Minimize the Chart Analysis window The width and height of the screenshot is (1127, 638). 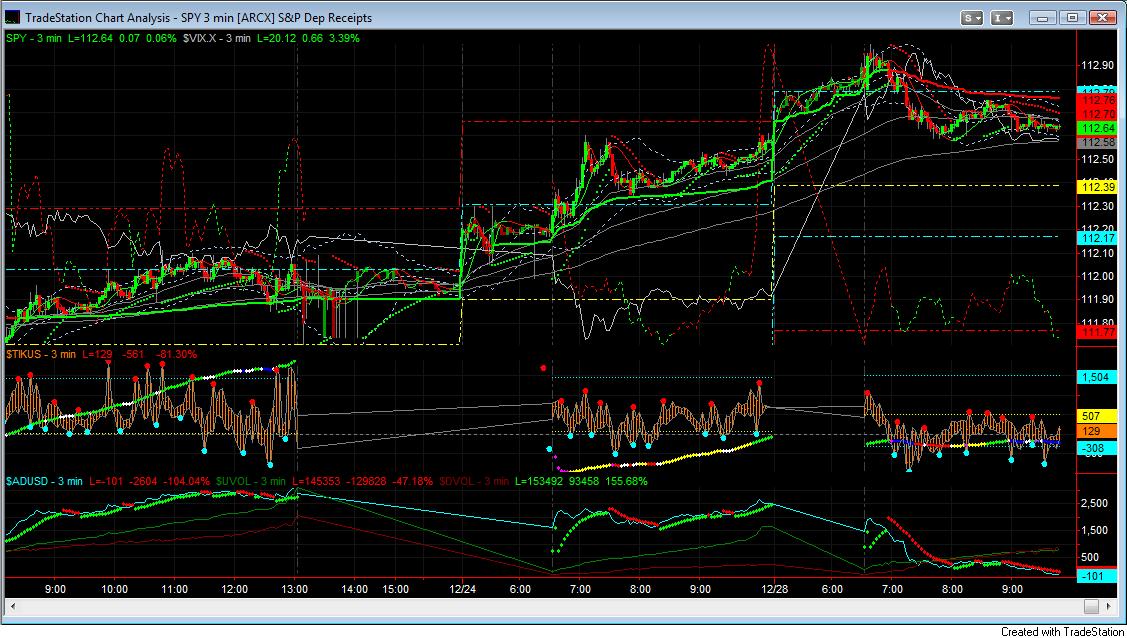[1043, 17]
